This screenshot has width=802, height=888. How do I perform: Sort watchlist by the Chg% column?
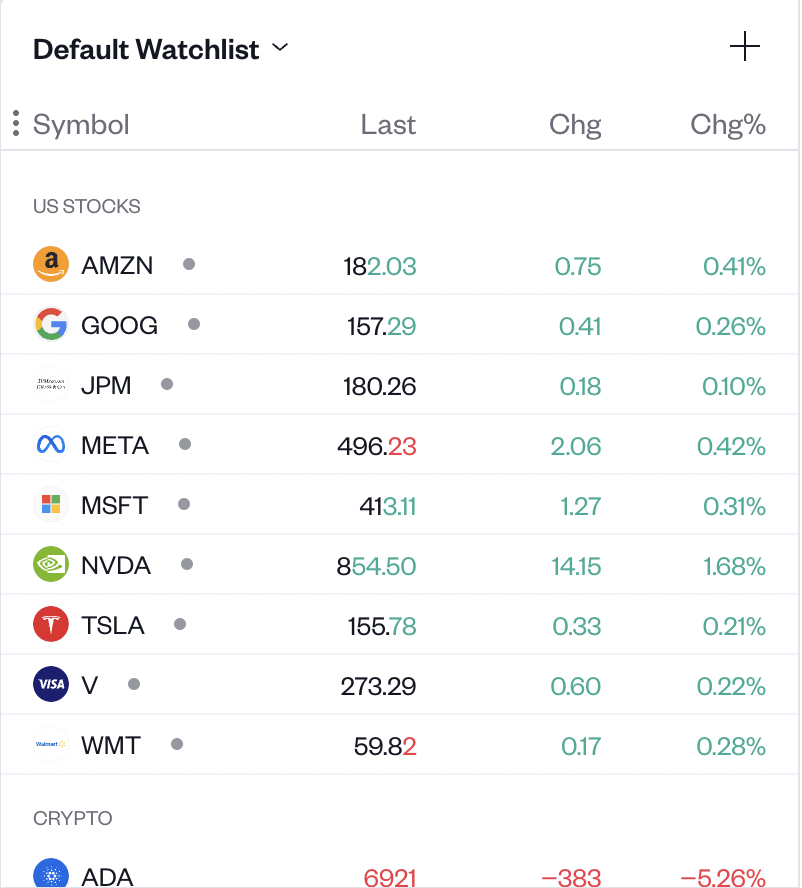[727, 124]
